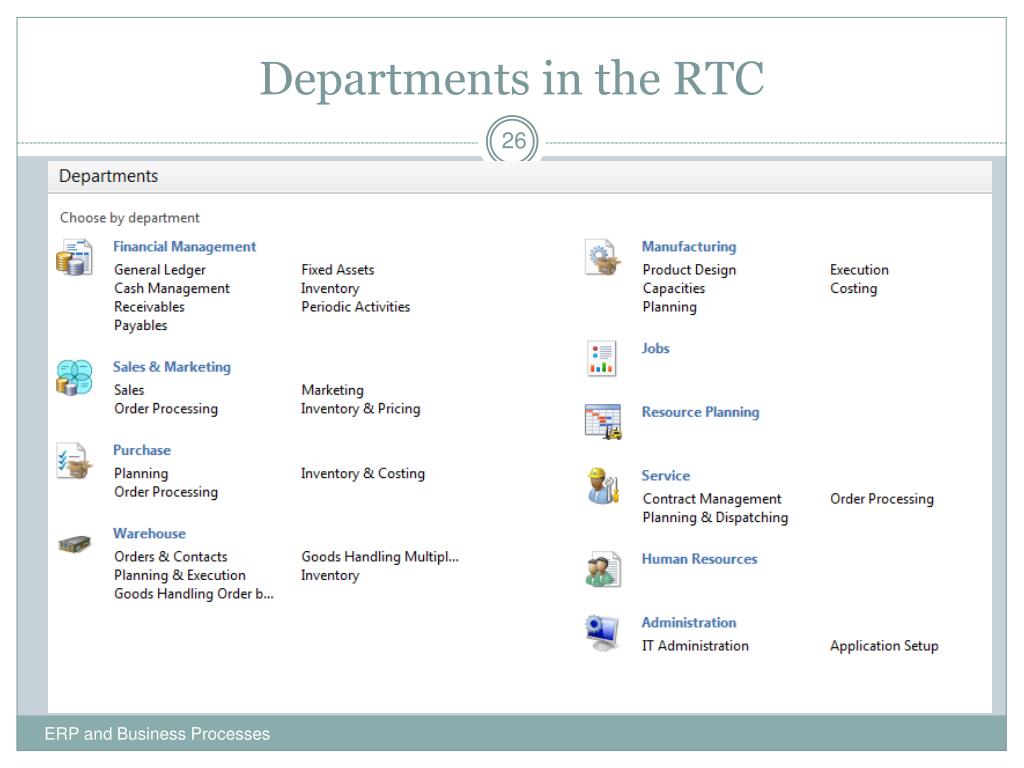Select Orders & Contacts under Warehouse
Viewport: 1024px width, 768px height.
click(x=170, y=556)
